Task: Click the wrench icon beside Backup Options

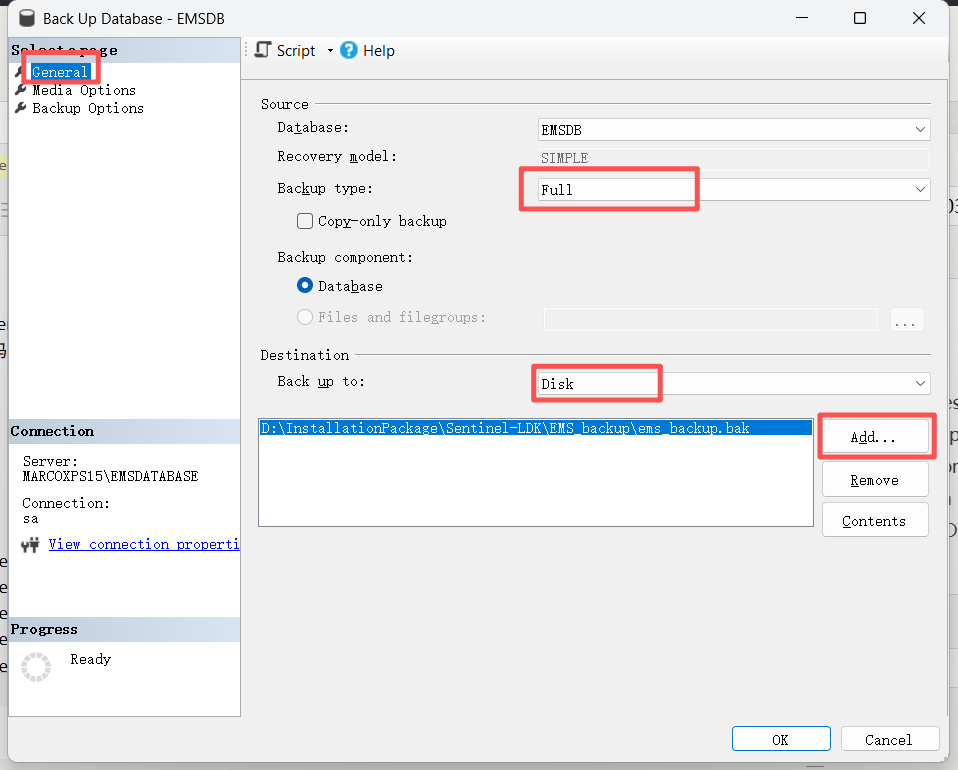Action: 20,108
